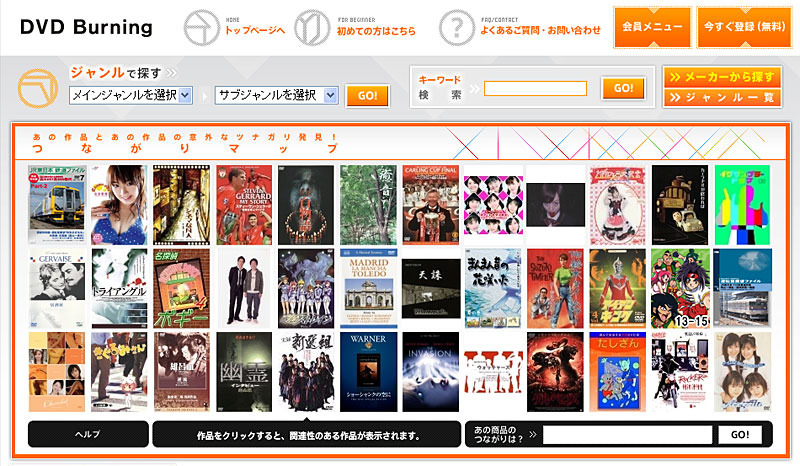
Task: Select the 天誅 black cover
Action: 431,288
